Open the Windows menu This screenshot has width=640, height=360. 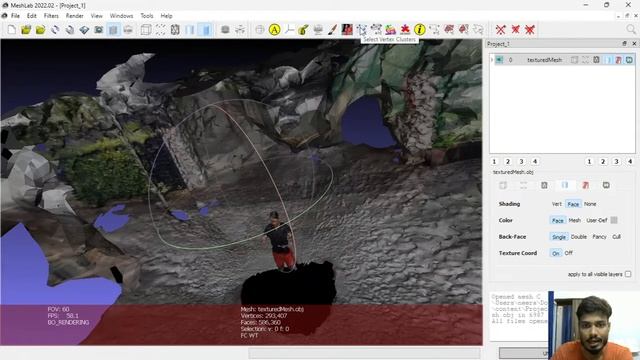tap(121, 16)
